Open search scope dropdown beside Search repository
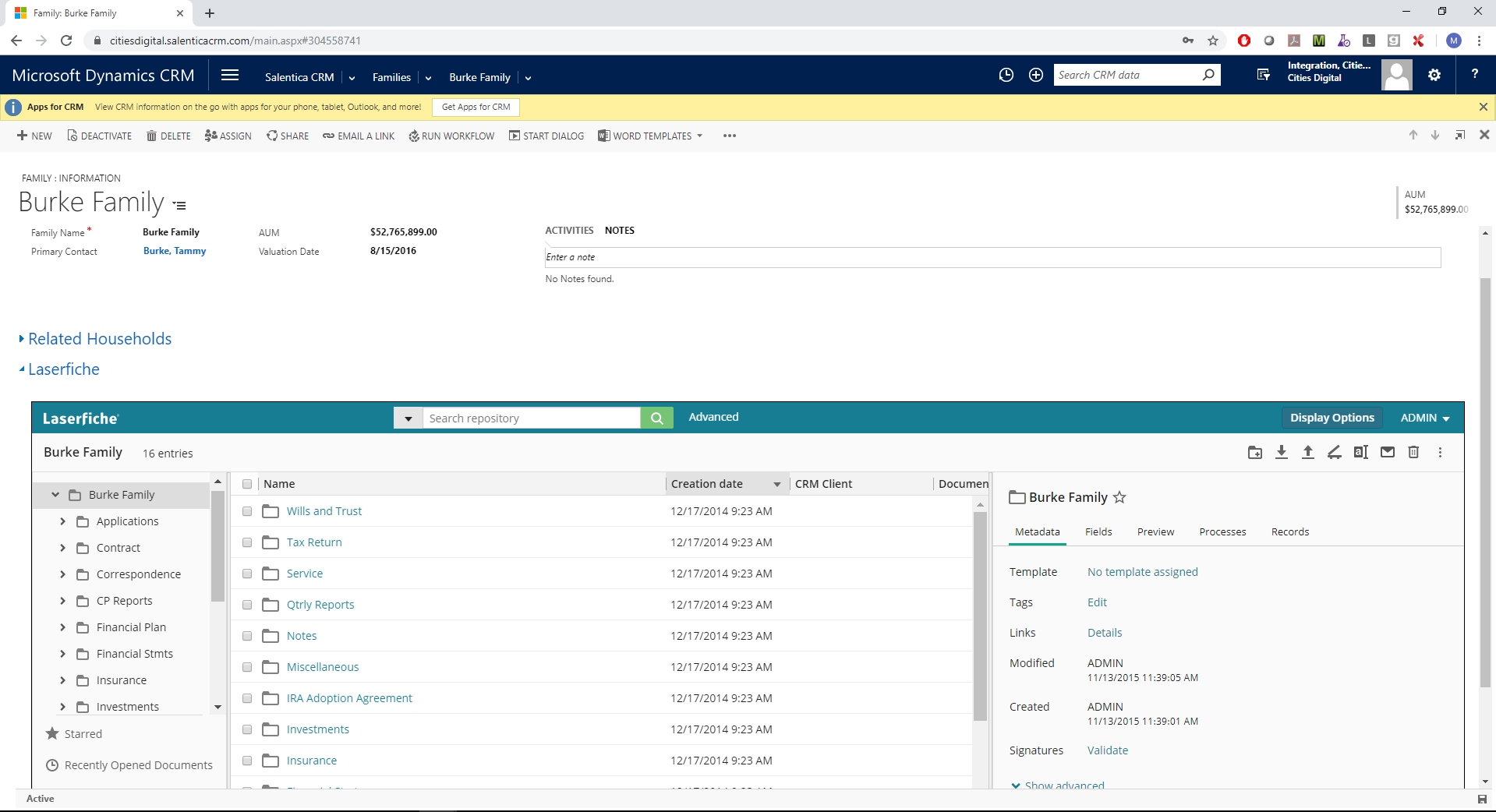 (x=408, y=418)
